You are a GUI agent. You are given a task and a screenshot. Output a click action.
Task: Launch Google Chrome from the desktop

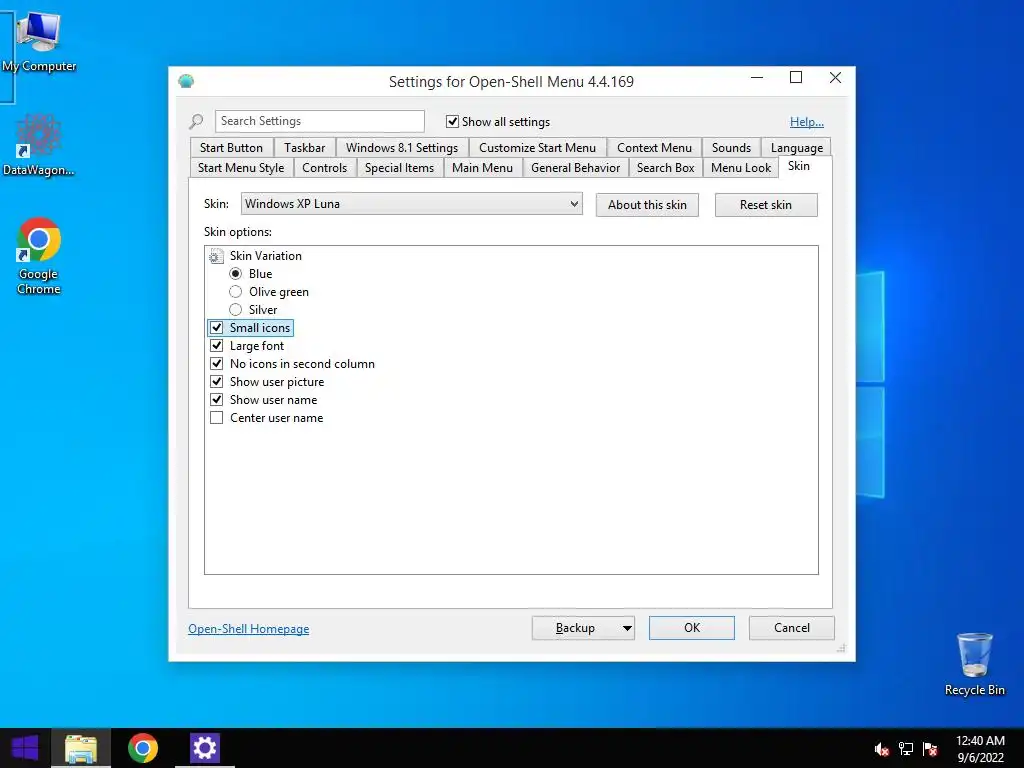click(x=39, y=256)
